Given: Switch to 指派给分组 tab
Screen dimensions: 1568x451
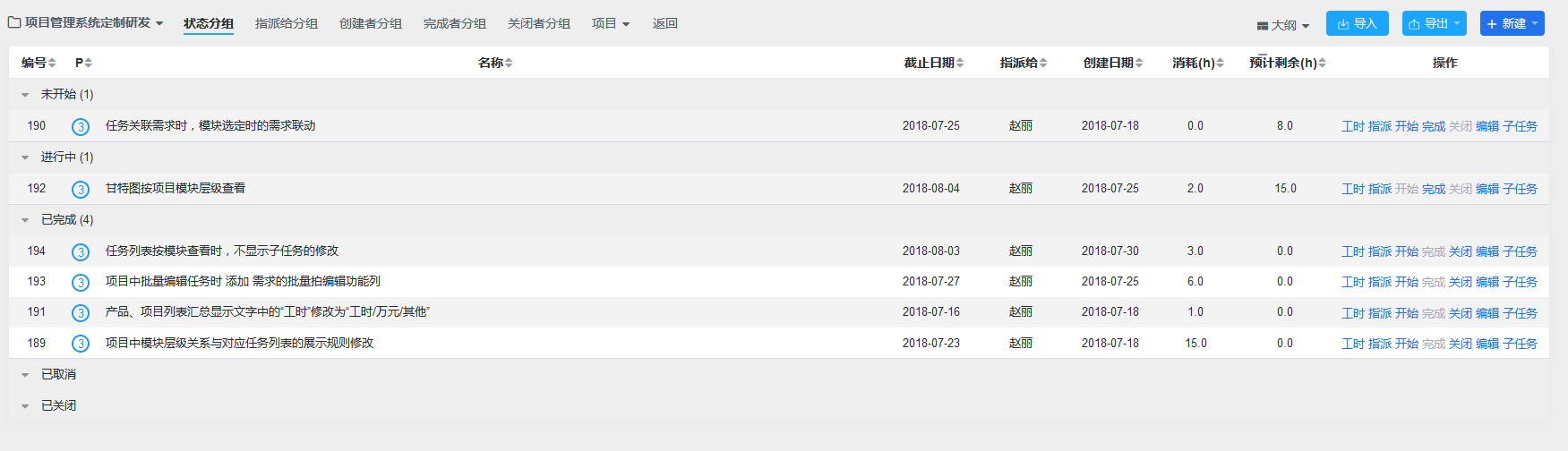Looking at the screenshot, I should tap(287, 23).
